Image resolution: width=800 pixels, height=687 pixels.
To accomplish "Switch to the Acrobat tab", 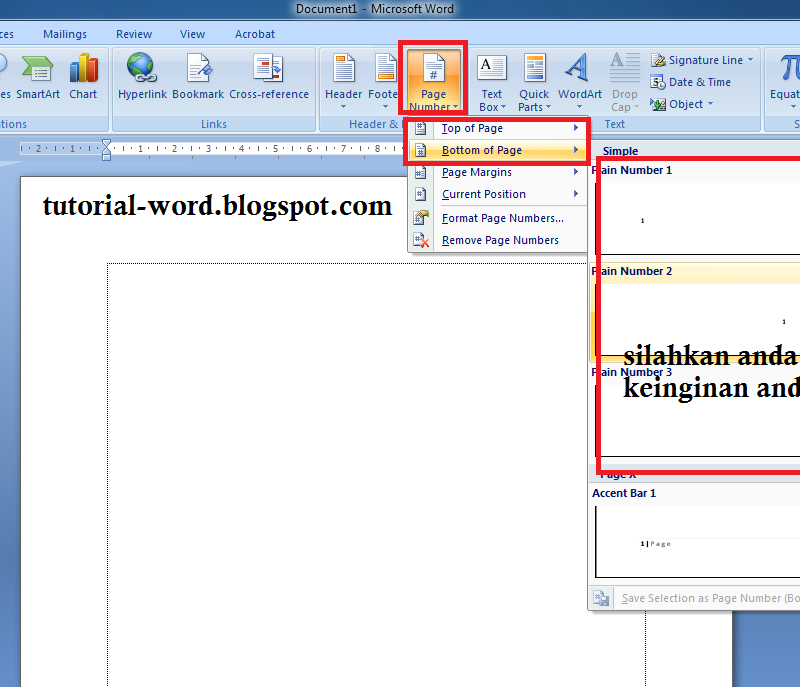I will pyautogui.click(x=255, y=34).
